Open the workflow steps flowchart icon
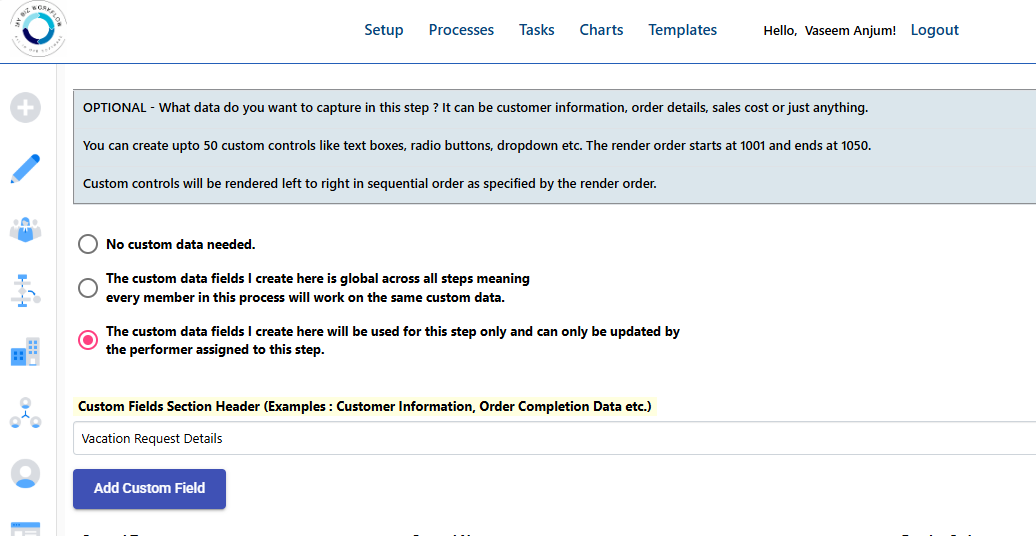This screenshot has width=1036, height=536. click(25, 291)
